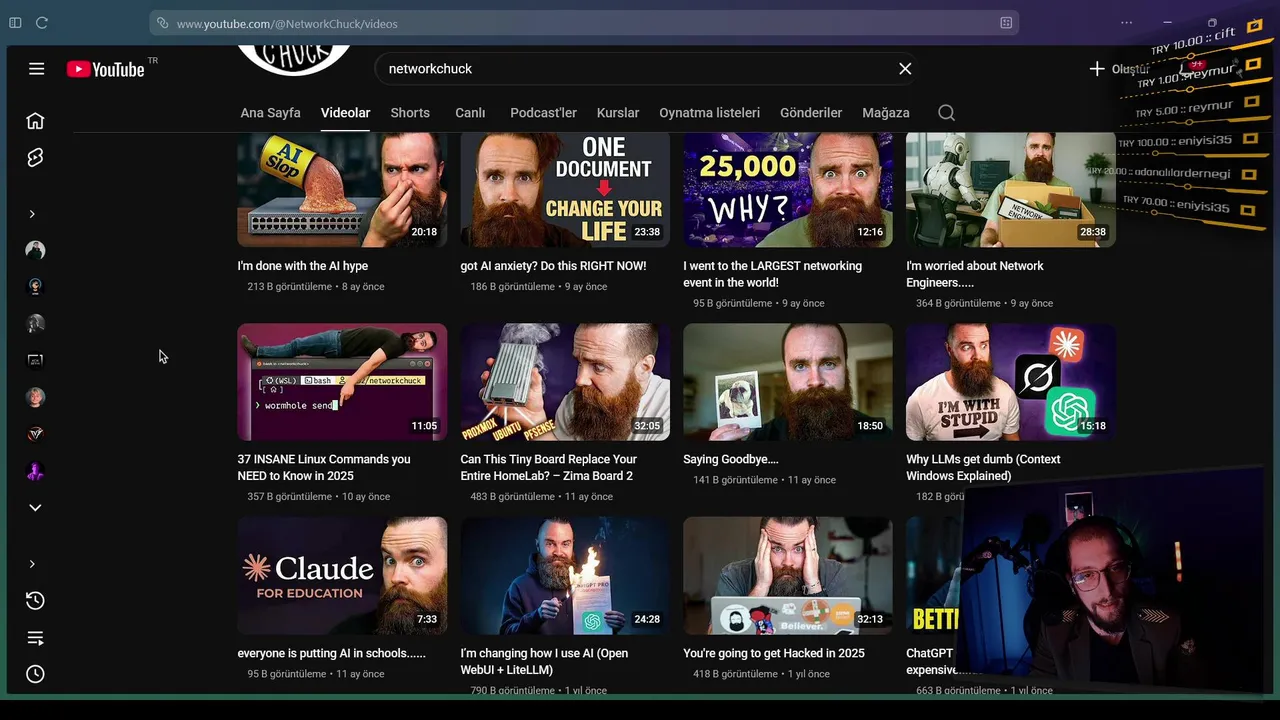This screenshot has height=720, width=1280.
Task: Go to Home via sidebar house icon
Action: pos(35,121)
